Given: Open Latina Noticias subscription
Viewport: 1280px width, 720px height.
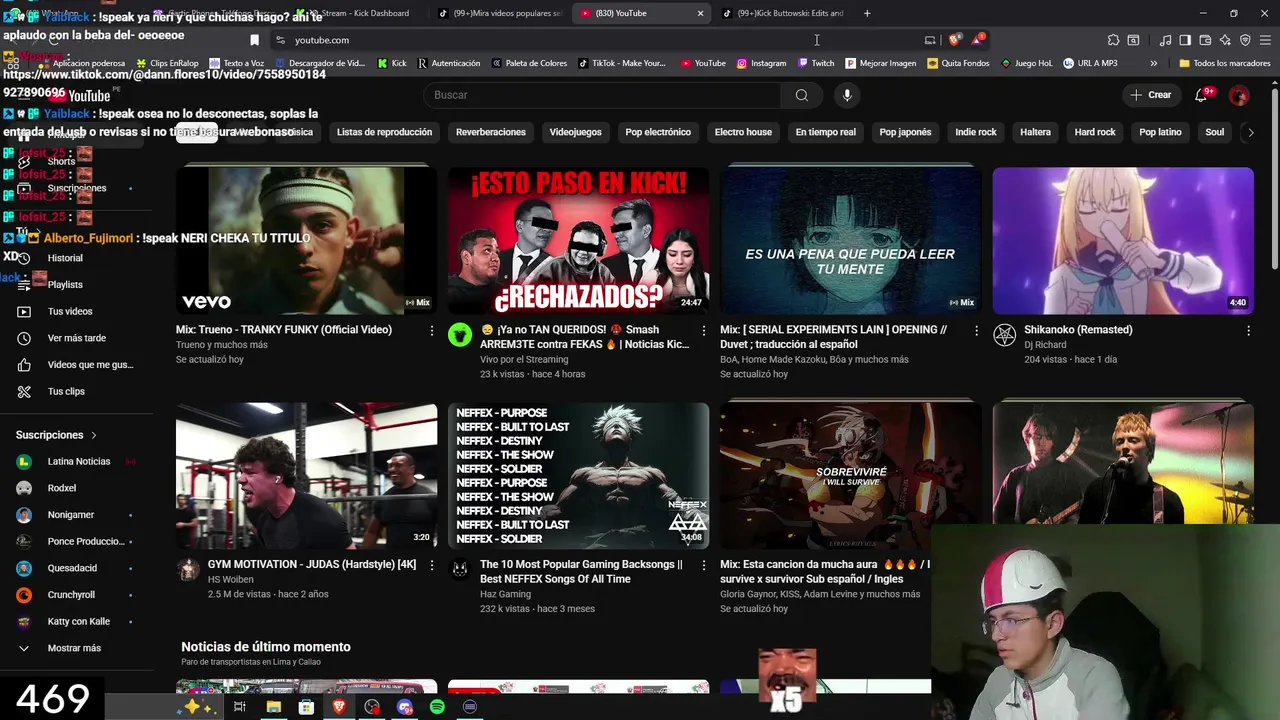Looking at the screenshot, I should click(76, 461).
